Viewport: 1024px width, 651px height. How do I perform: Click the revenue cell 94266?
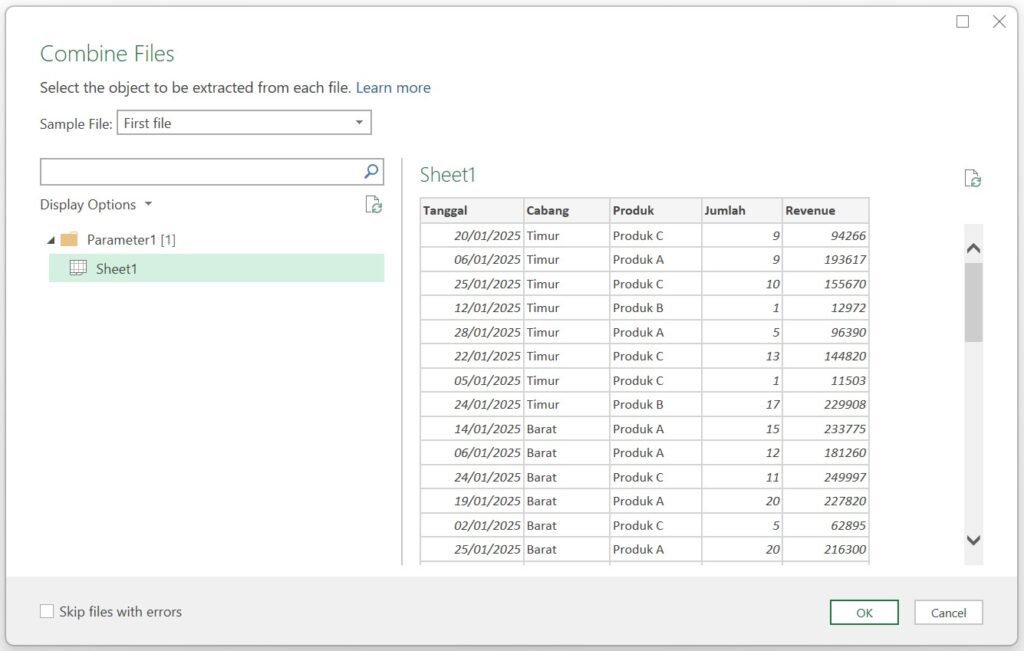click(x=825, y=235)
